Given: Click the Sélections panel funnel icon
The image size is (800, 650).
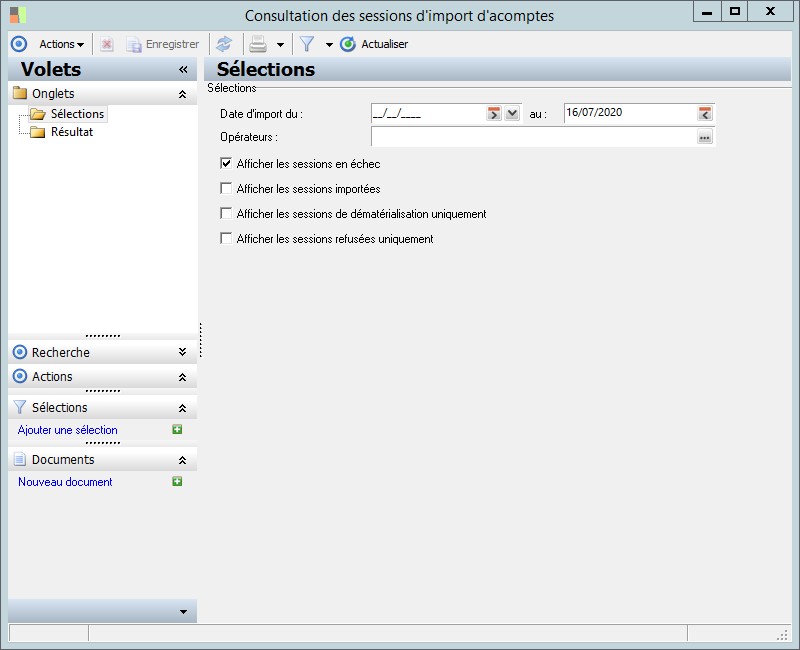Looking at the screenshot, I should (x=19, y=407).
